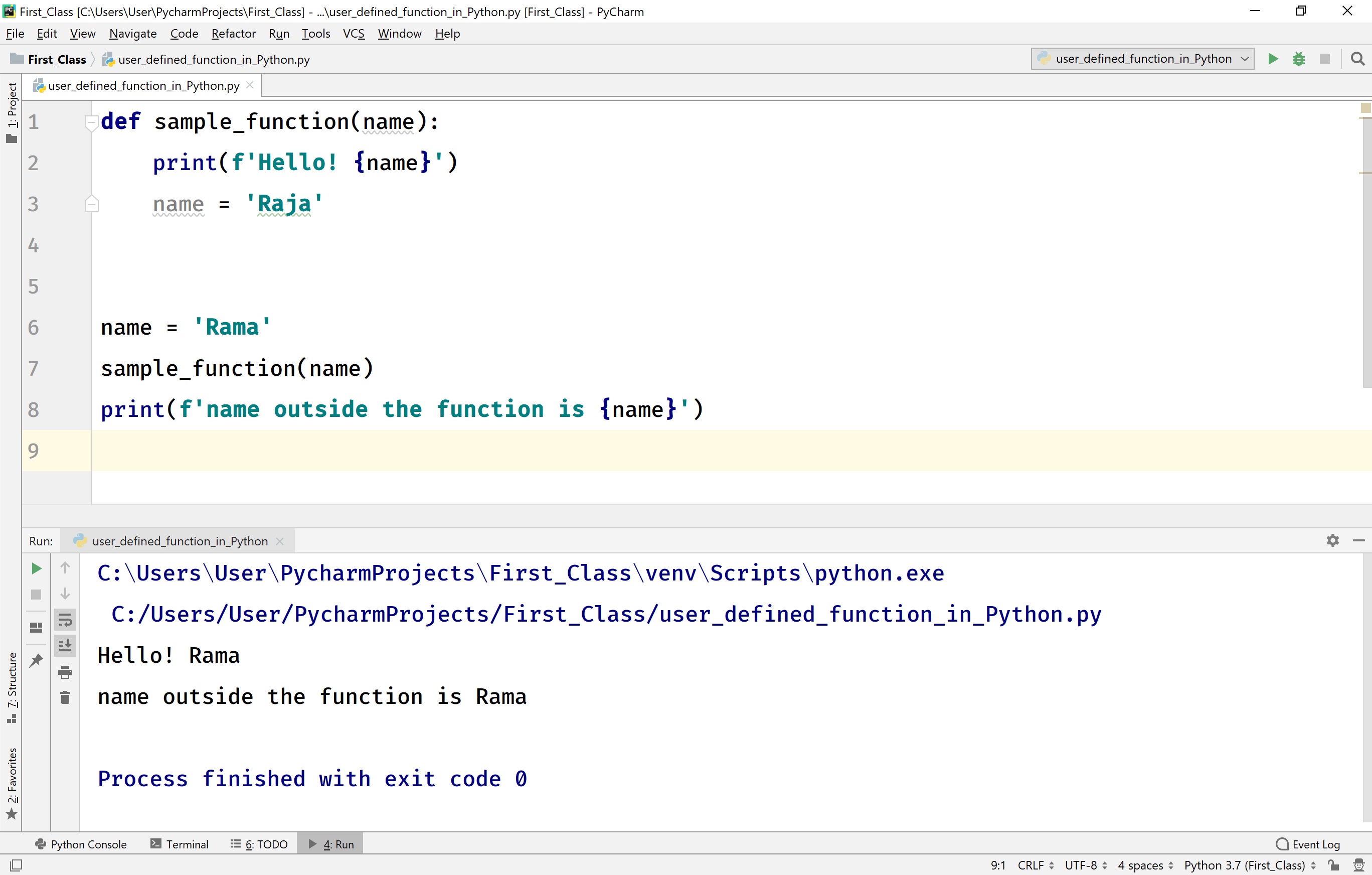Switch to the Terminal tab

point(186,844)
